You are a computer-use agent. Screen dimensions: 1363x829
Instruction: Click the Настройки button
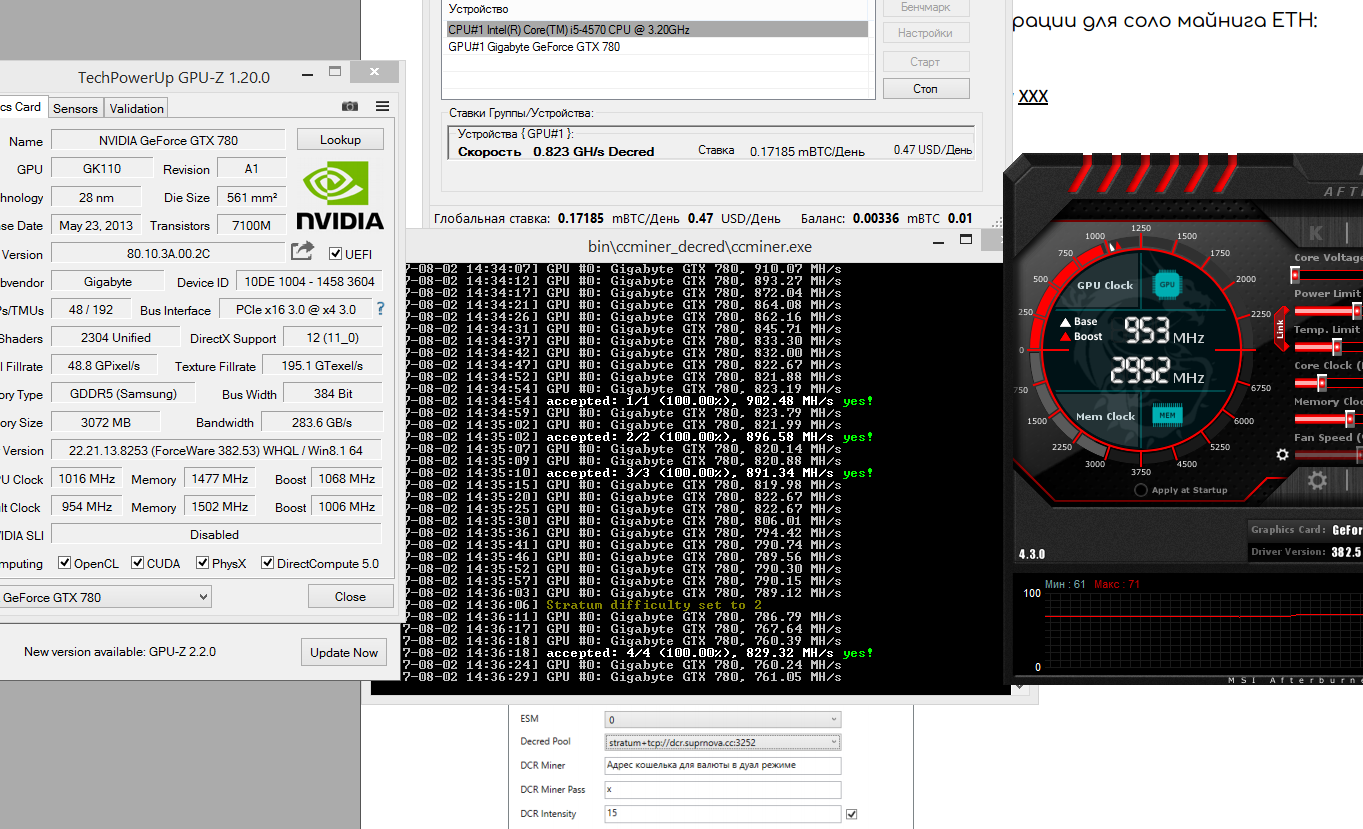pyautogui.click(x=926, y=33)
